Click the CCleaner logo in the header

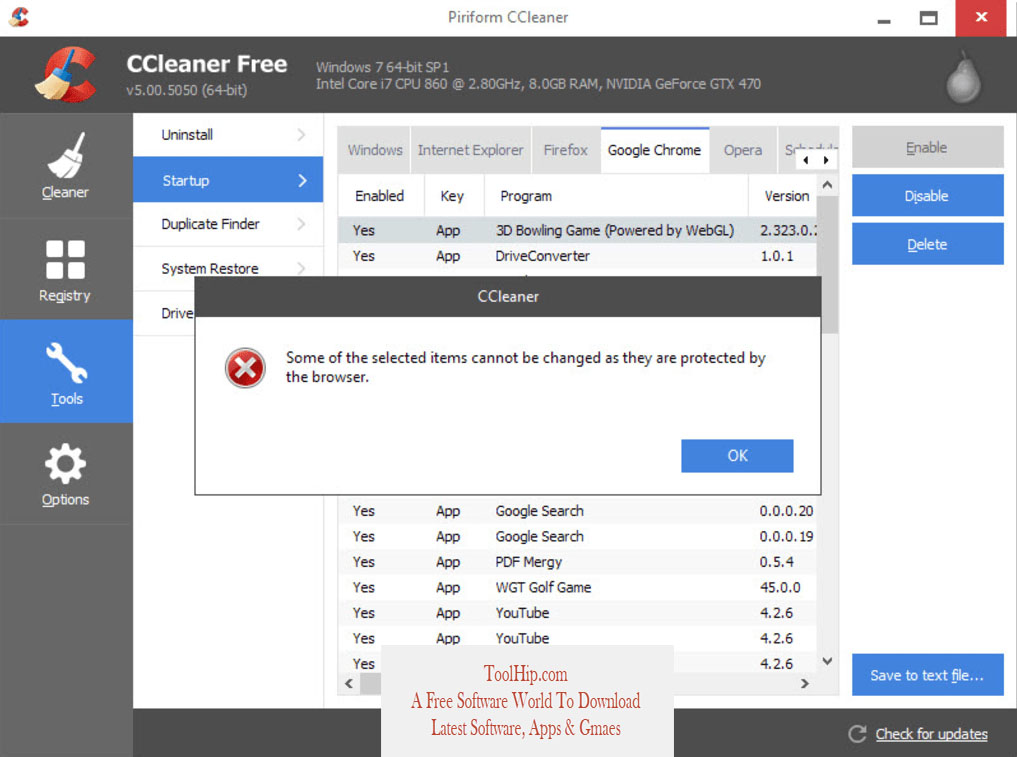pyautogui.click(x=65, y=74)
